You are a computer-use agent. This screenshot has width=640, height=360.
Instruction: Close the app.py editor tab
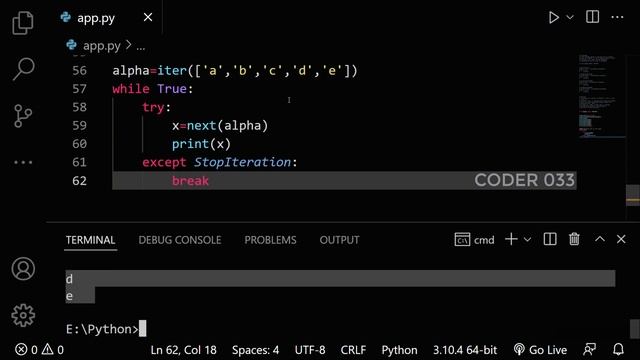click(148, 17)
